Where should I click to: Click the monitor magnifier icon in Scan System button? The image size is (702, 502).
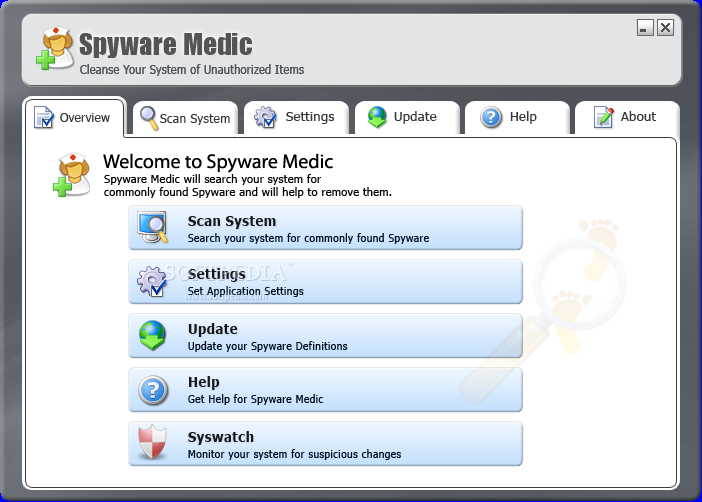[x=153, y=227]
